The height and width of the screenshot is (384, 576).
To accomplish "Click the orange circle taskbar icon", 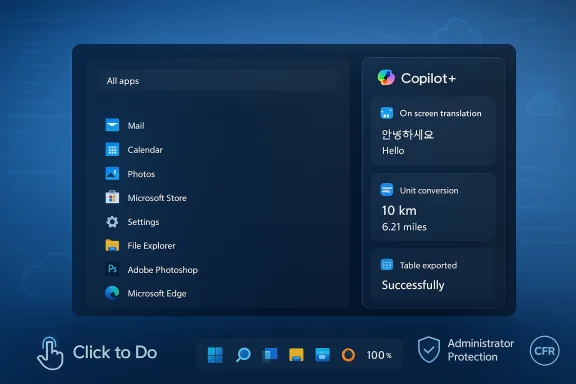I will point(348,355).
